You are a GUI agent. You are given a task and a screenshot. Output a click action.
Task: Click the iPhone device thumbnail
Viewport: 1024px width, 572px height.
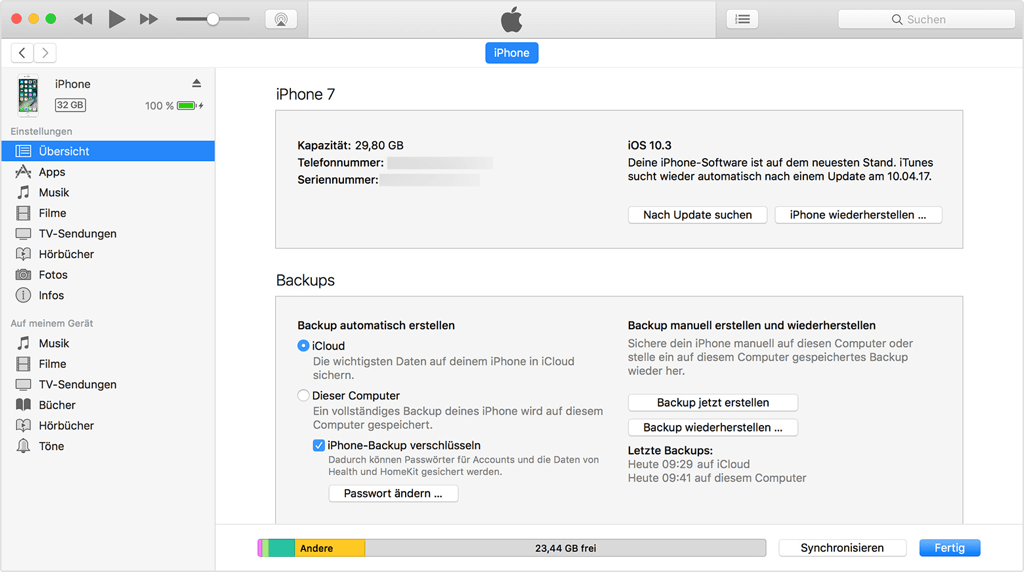pyautogui.click(x=28, y=95)
